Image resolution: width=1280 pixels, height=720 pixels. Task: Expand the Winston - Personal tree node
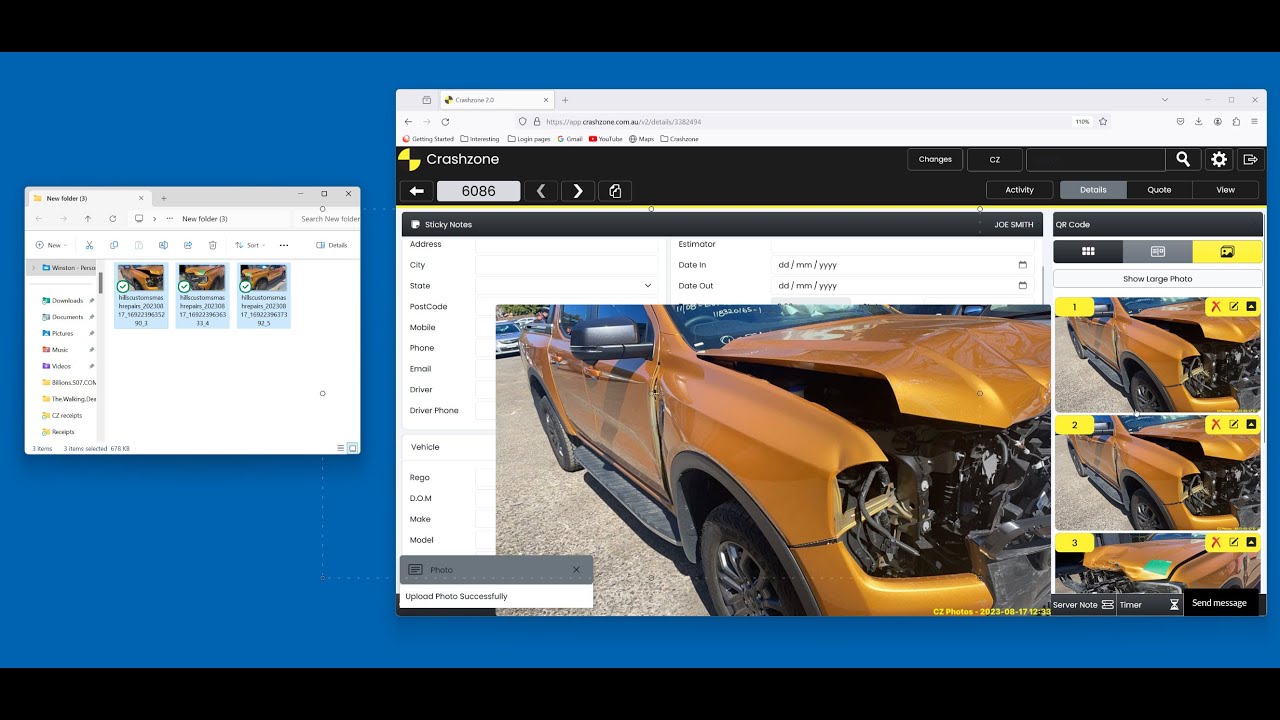(33, 268)
